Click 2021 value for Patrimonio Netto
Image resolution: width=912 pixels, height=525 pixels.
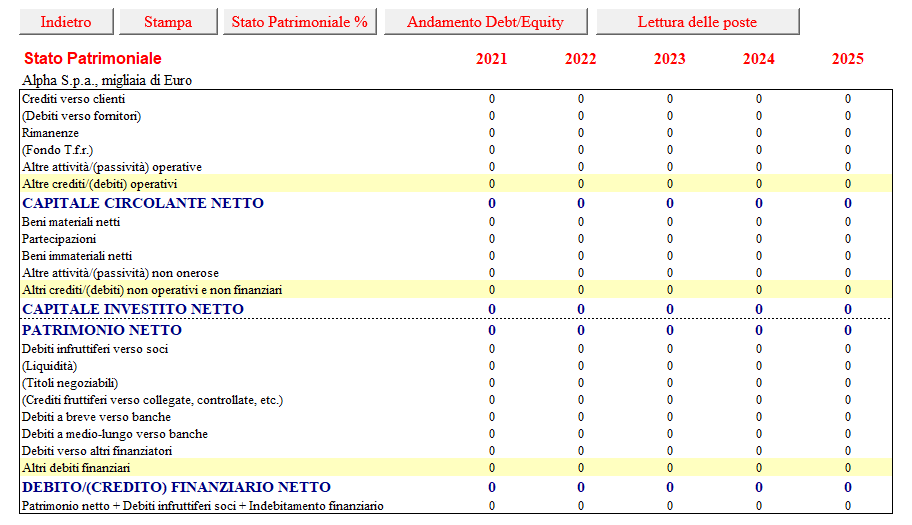[491, 330]
